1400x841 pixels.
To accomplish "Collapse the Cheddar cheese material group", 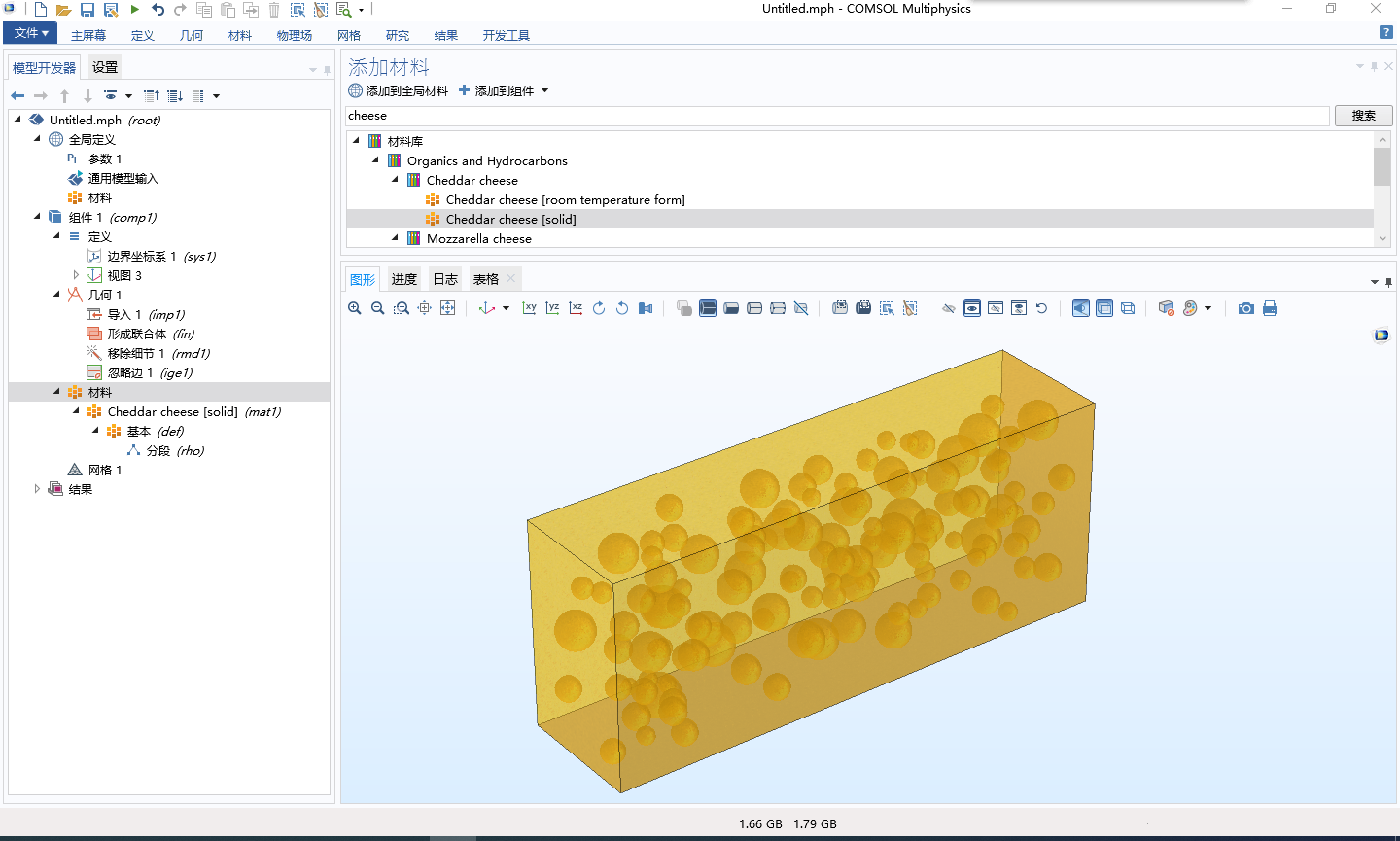I will (x=394, y=180).
